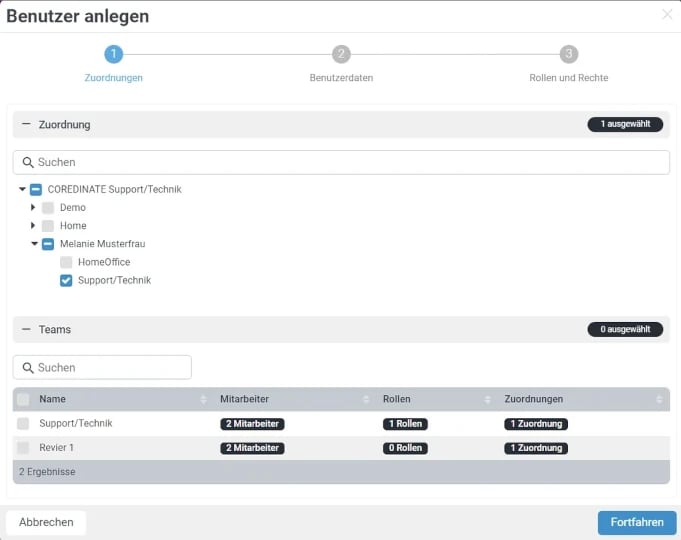Go to the Benutzerdaten step label

point(341,78)
